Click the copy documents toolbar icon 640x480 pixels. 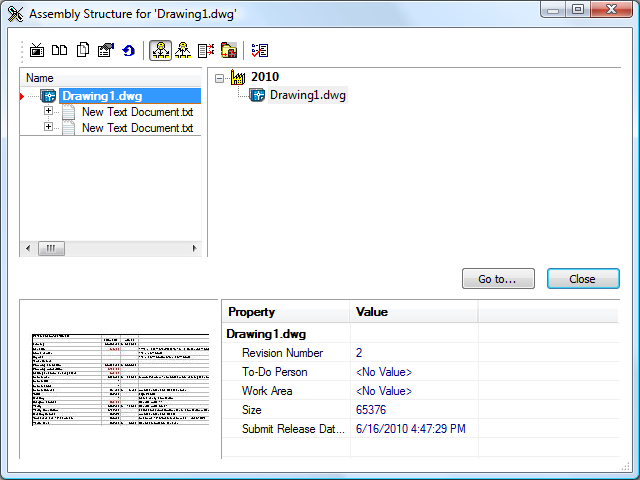[x=83, y=50]
